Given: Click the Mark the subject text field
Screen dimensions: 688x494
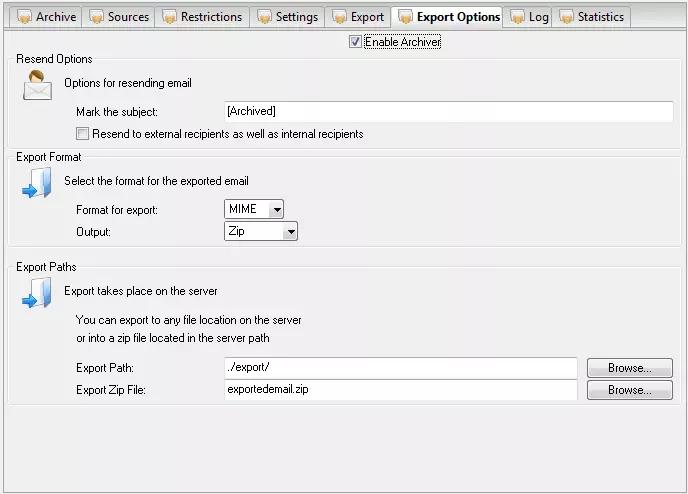Looking at the screenshot, I should pos(449,111).
